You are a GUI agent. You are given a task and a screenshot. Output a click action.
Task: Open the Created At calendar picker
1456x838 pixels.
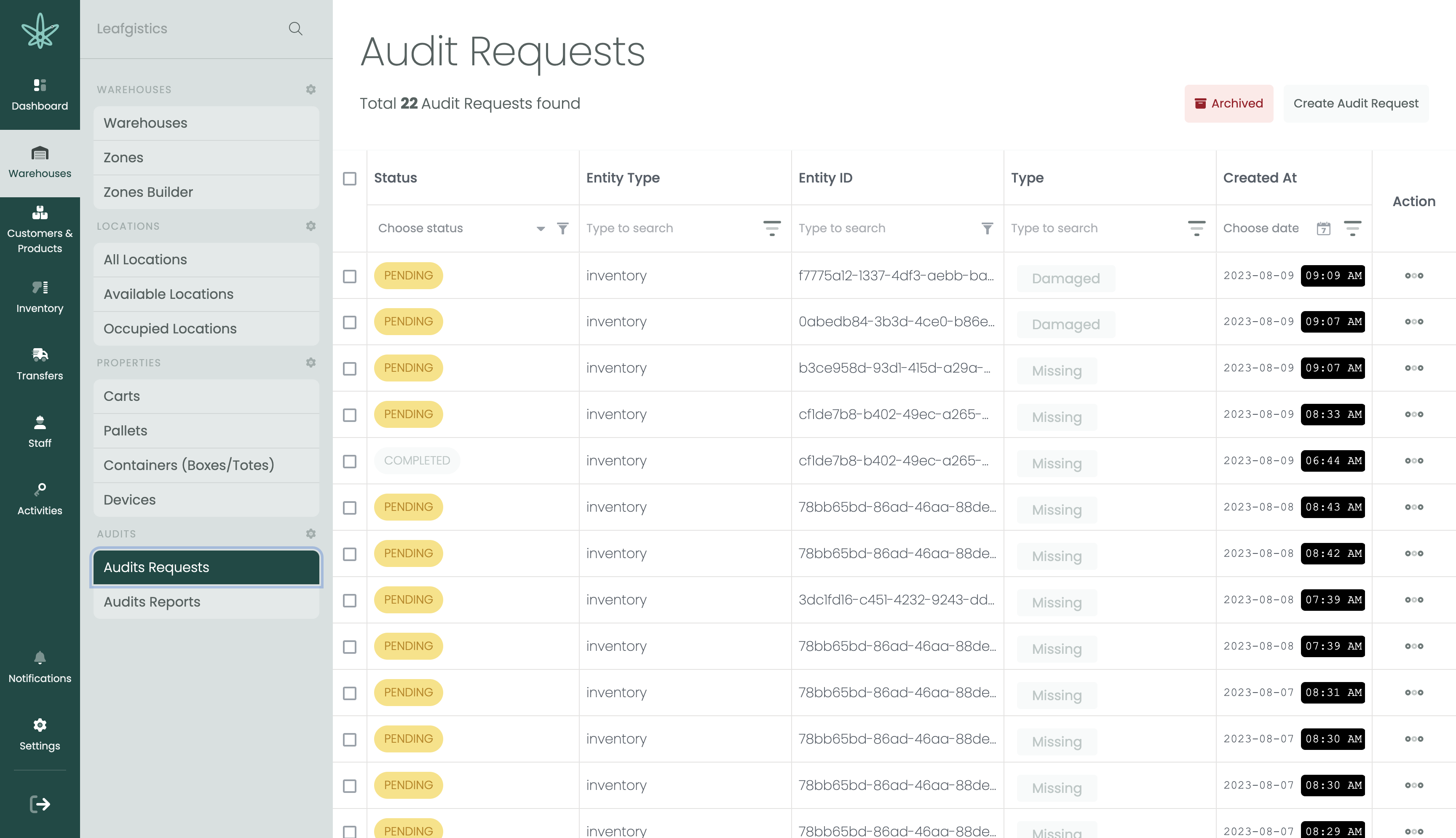(1324, 228)
